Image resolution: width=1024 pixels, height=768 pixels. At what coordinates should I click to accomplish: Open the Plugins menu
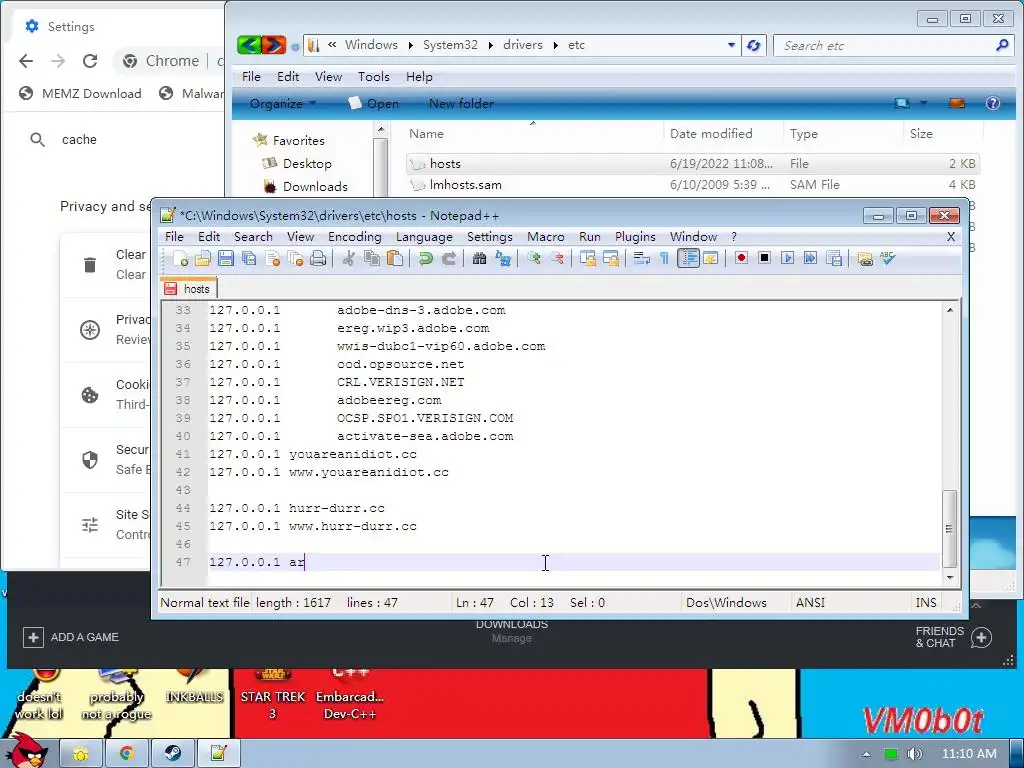635,236
